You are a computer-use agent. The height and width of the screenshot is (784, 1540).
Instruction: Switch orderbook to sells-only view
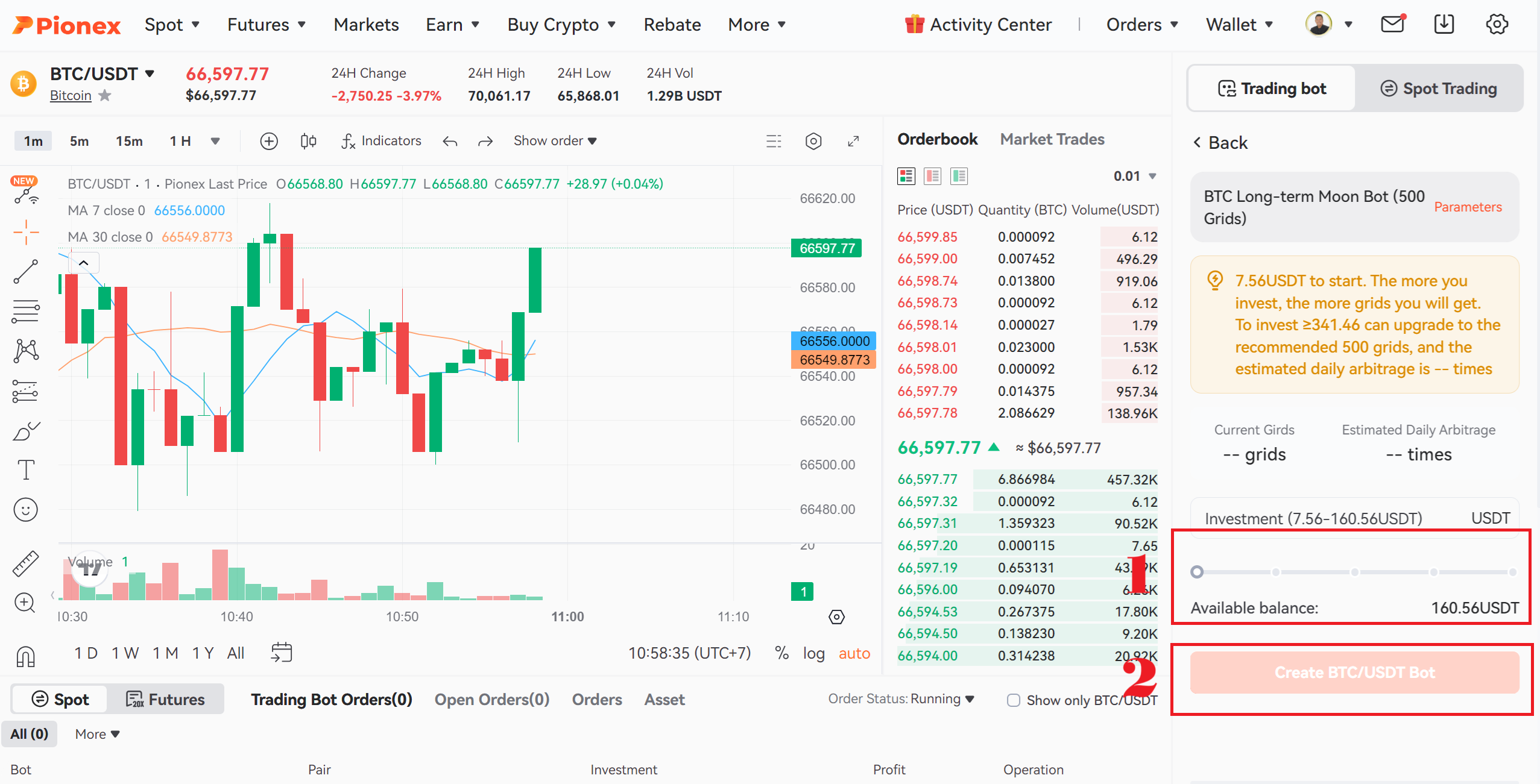933,176
